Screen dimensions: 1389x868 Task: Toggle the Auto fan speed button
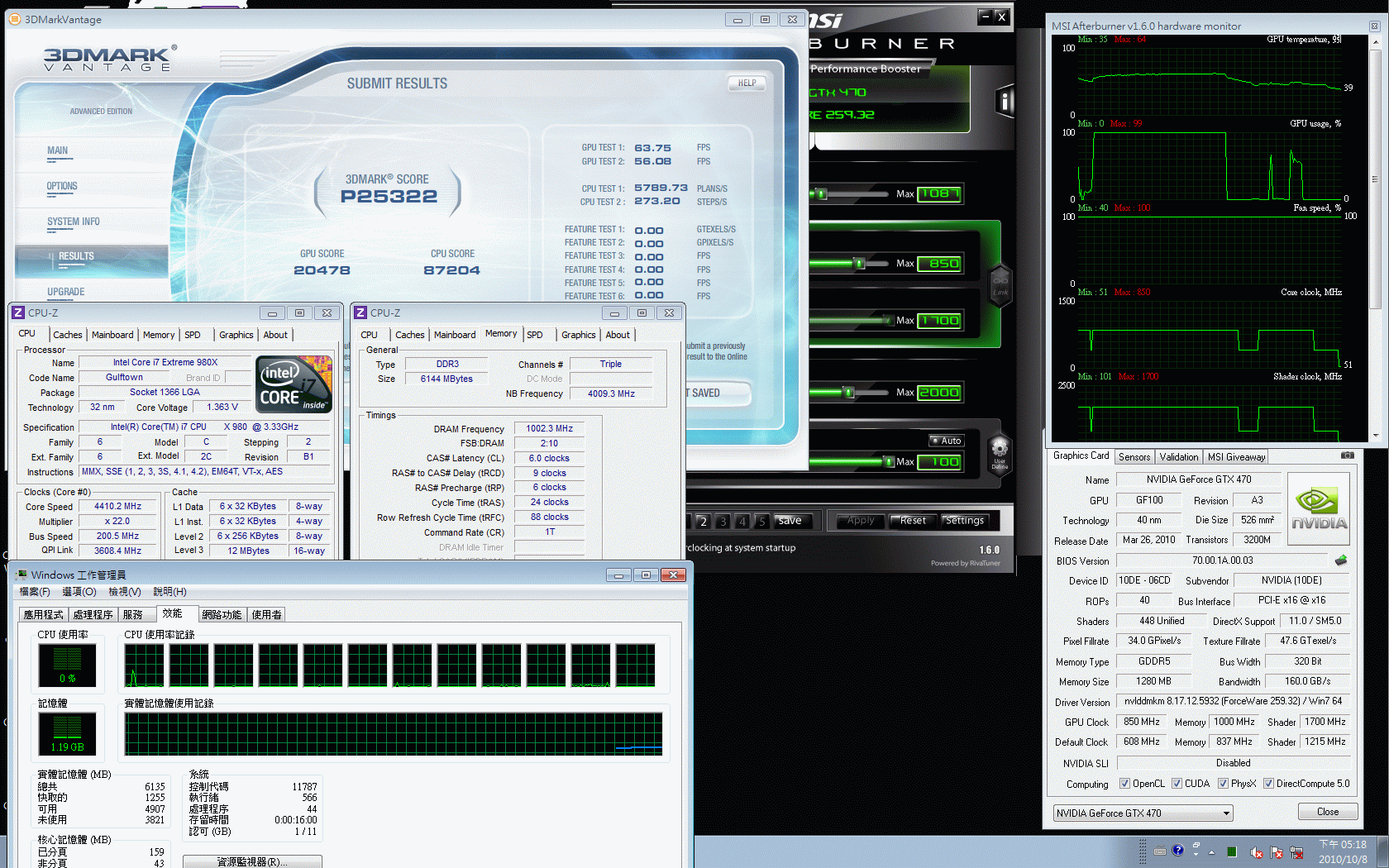(946, 441)
